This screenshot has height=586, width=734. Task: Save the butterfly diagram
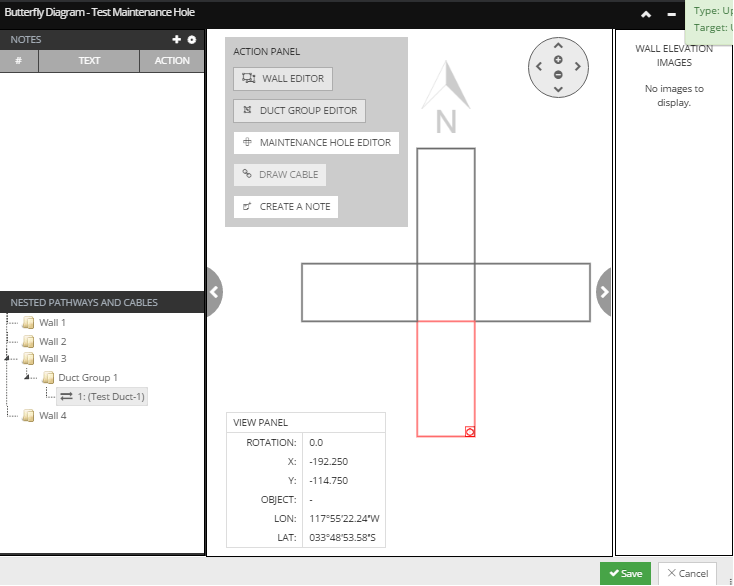pyautogui.click(x=625, y=574)
